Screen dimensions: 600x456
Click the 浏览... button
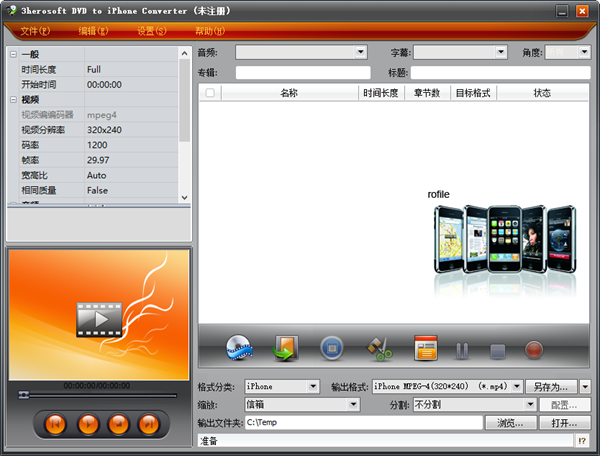[x=510, y=423]
